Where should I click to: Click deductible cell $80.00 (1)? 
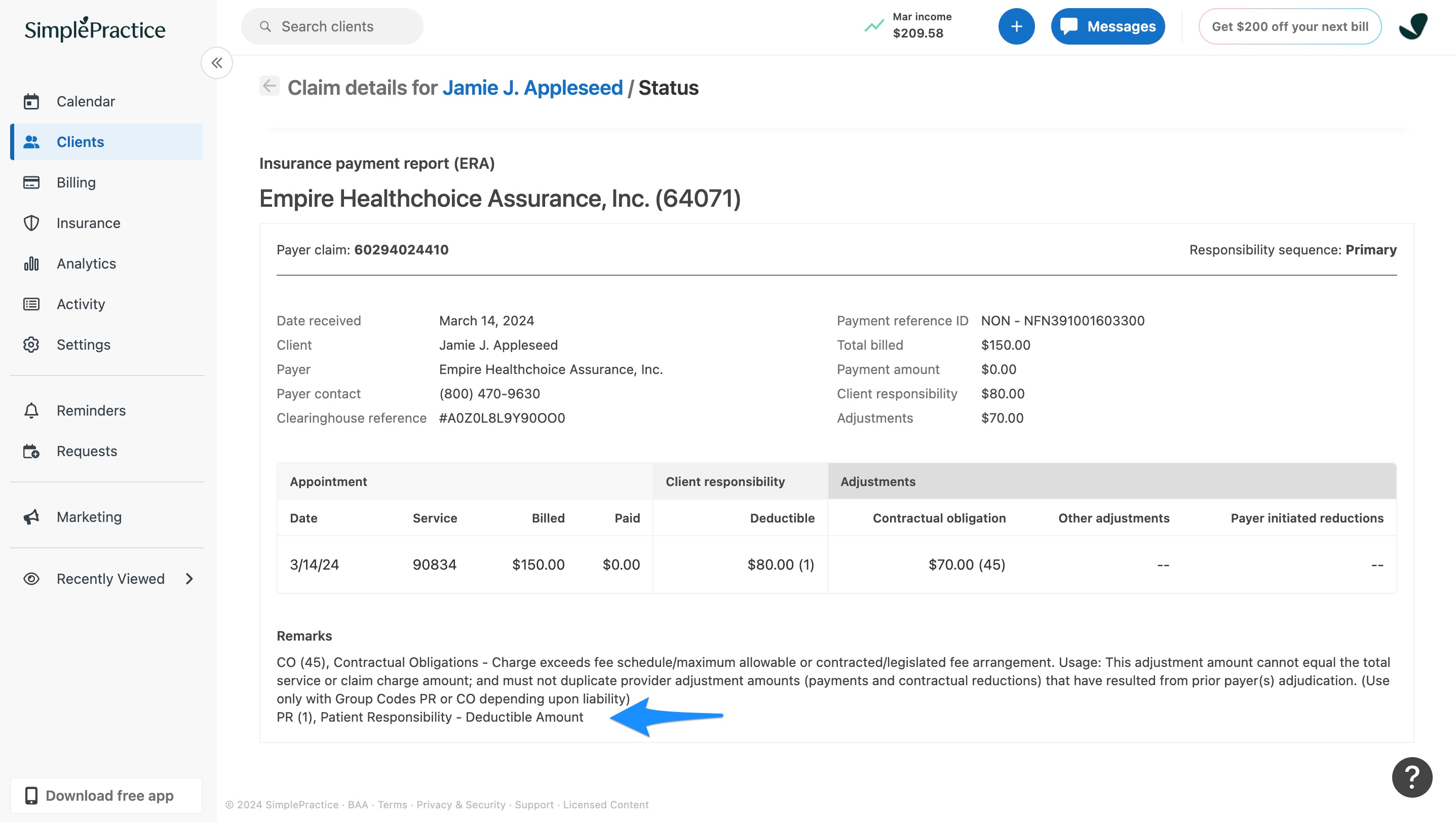tap(781, 565)
